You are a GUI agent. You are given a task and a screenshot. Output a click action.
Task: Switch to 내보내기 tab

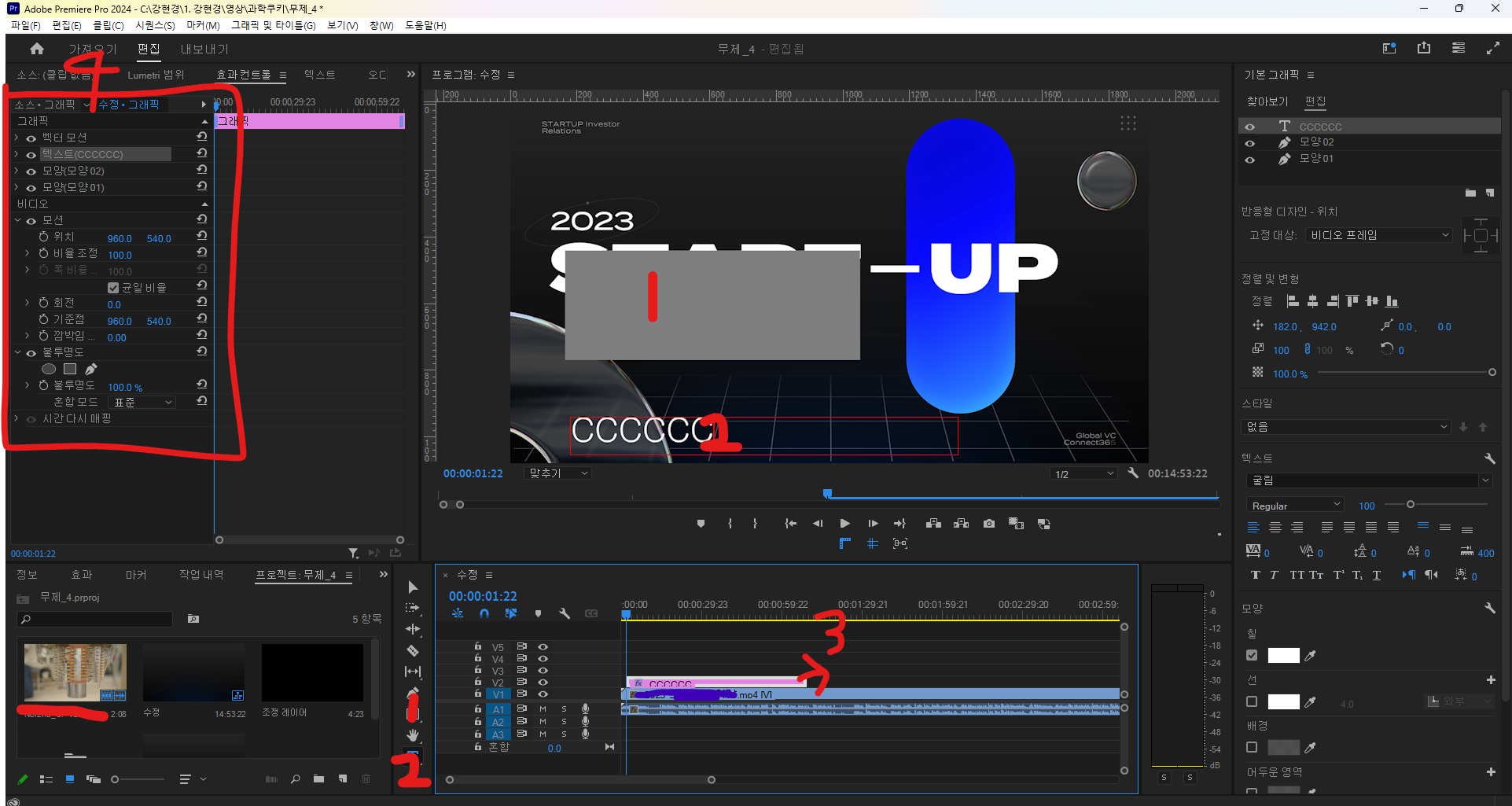(x=204, y=49)
